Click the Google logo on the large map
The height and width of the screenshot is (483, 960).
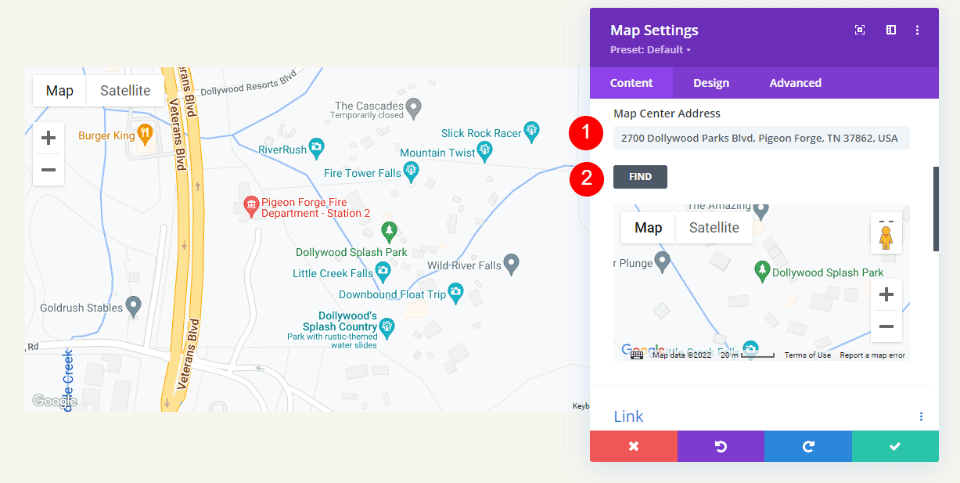tap(55, 401)
